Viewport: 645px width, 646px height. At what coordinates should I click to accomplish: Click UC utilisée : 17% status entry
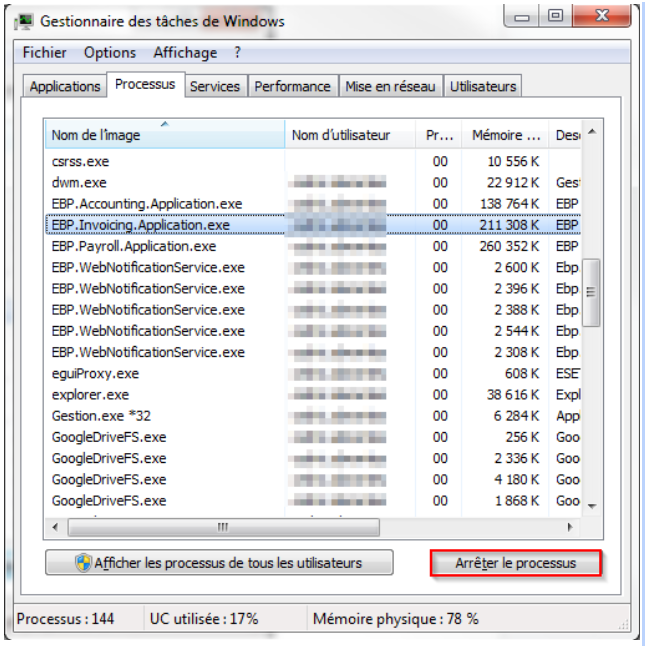click(x=204, y=619)
